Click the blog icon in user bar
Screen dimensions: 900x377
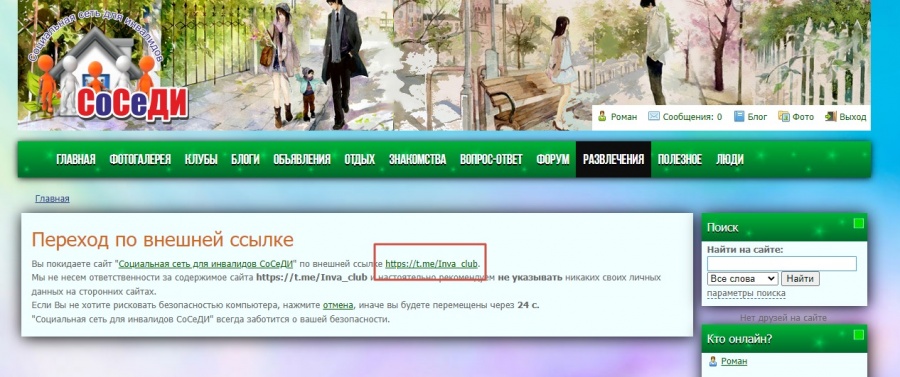tap(739, 116)
